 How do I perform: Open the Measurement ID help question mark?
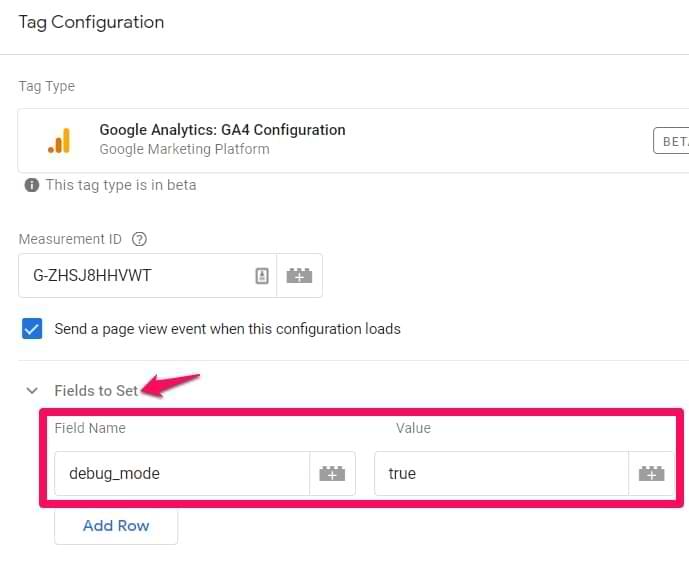tap(139, 239)
